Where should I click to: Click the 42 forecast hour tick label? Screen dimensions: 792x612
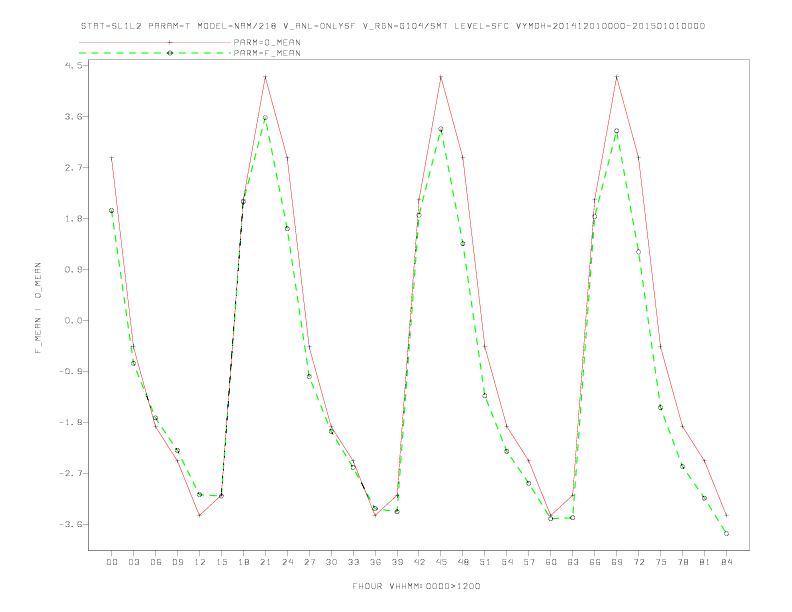(x=419, y=562)
